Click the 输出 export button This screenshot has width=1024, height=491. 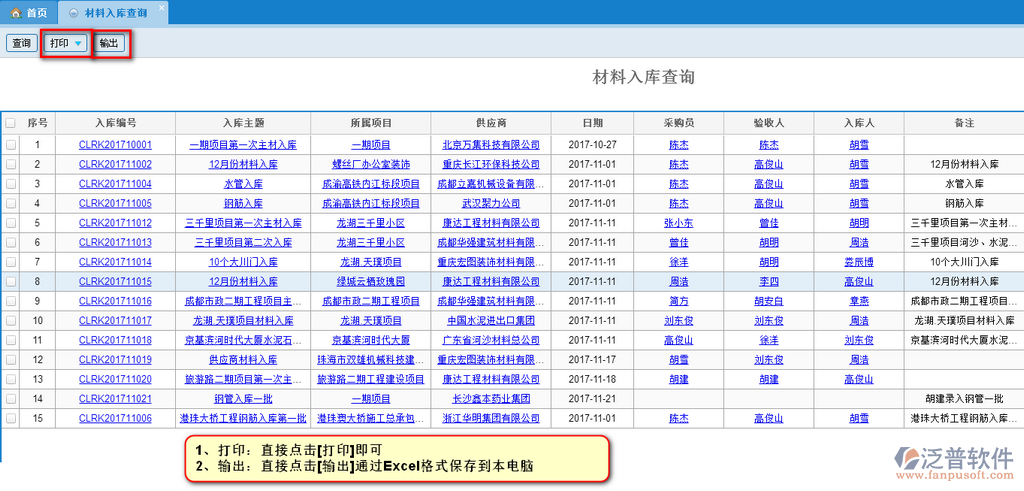(109, 44)
